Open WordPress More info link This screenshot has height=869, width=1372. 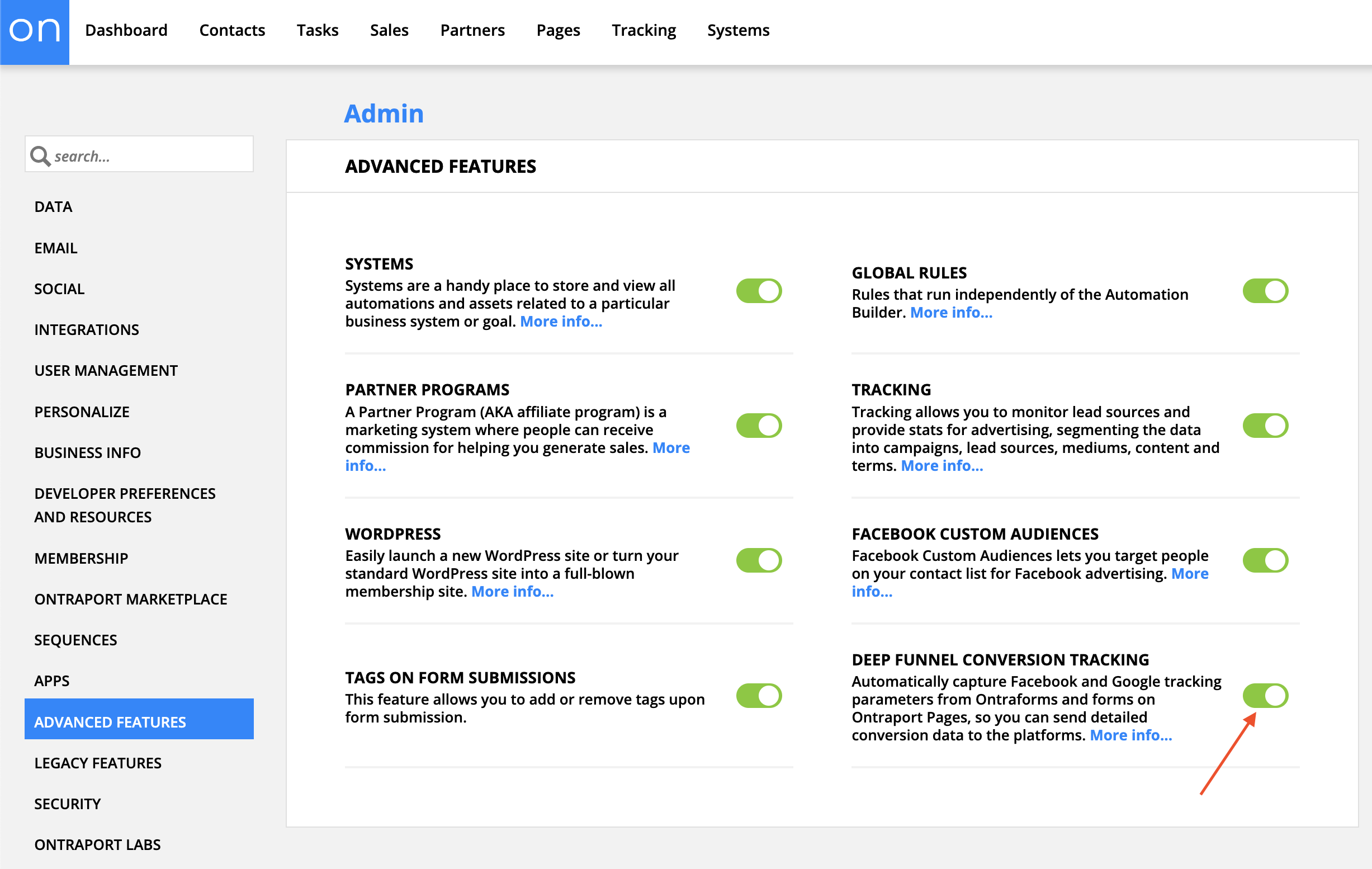[x=512, y=592]
